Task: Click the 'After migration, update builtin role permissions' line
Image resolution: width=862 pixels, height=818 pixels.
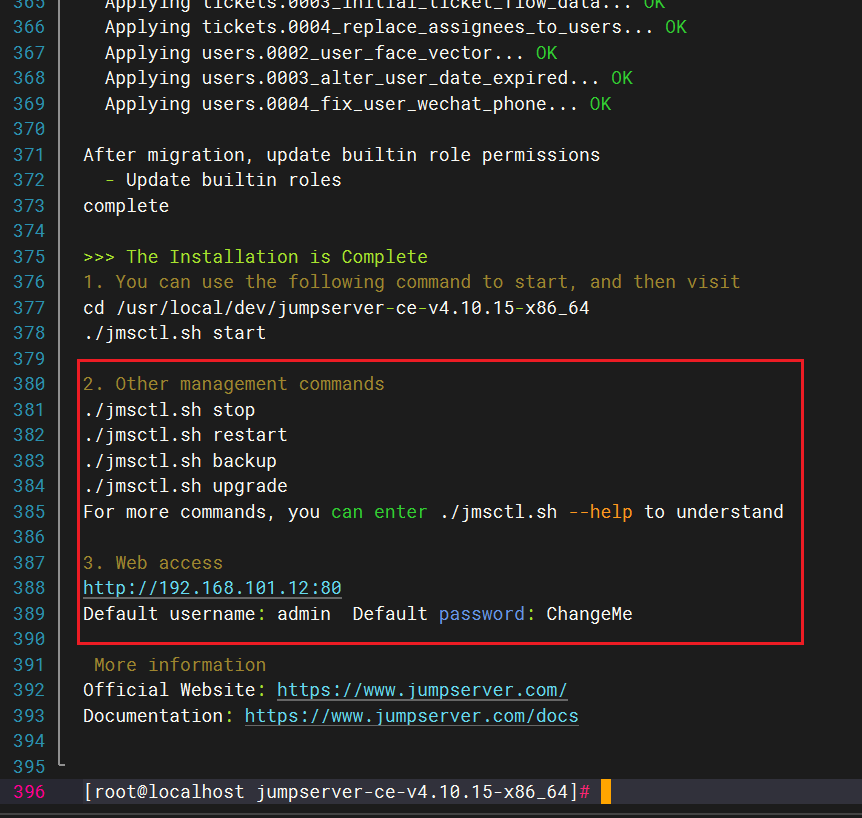Action: pos(341,155)
